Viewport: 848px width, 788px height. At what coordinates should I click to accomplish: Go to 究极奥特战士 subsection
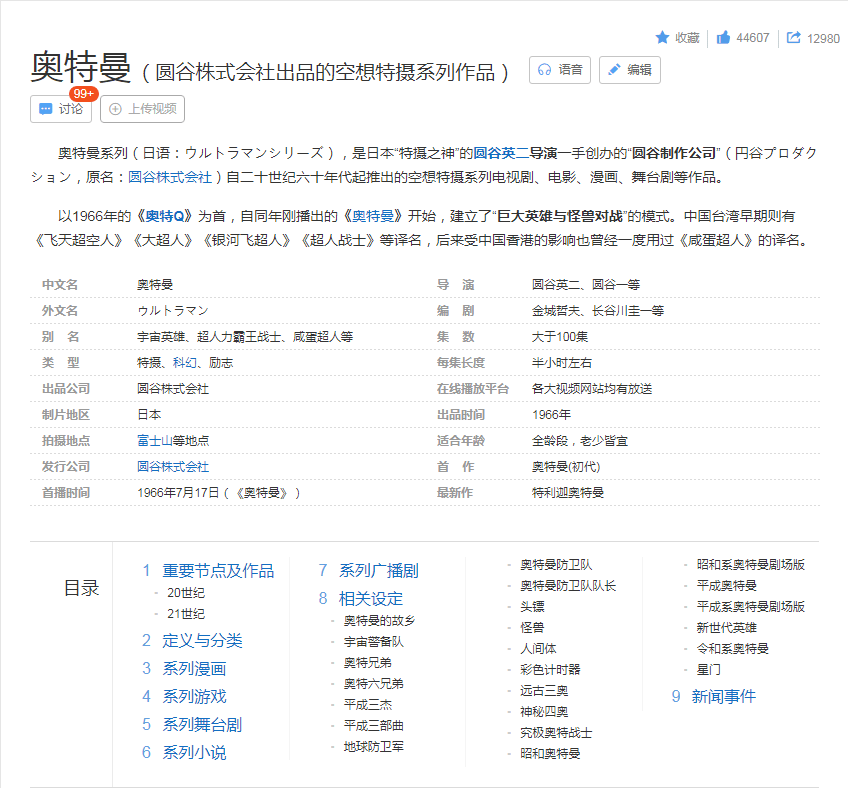tap(556, 733)
